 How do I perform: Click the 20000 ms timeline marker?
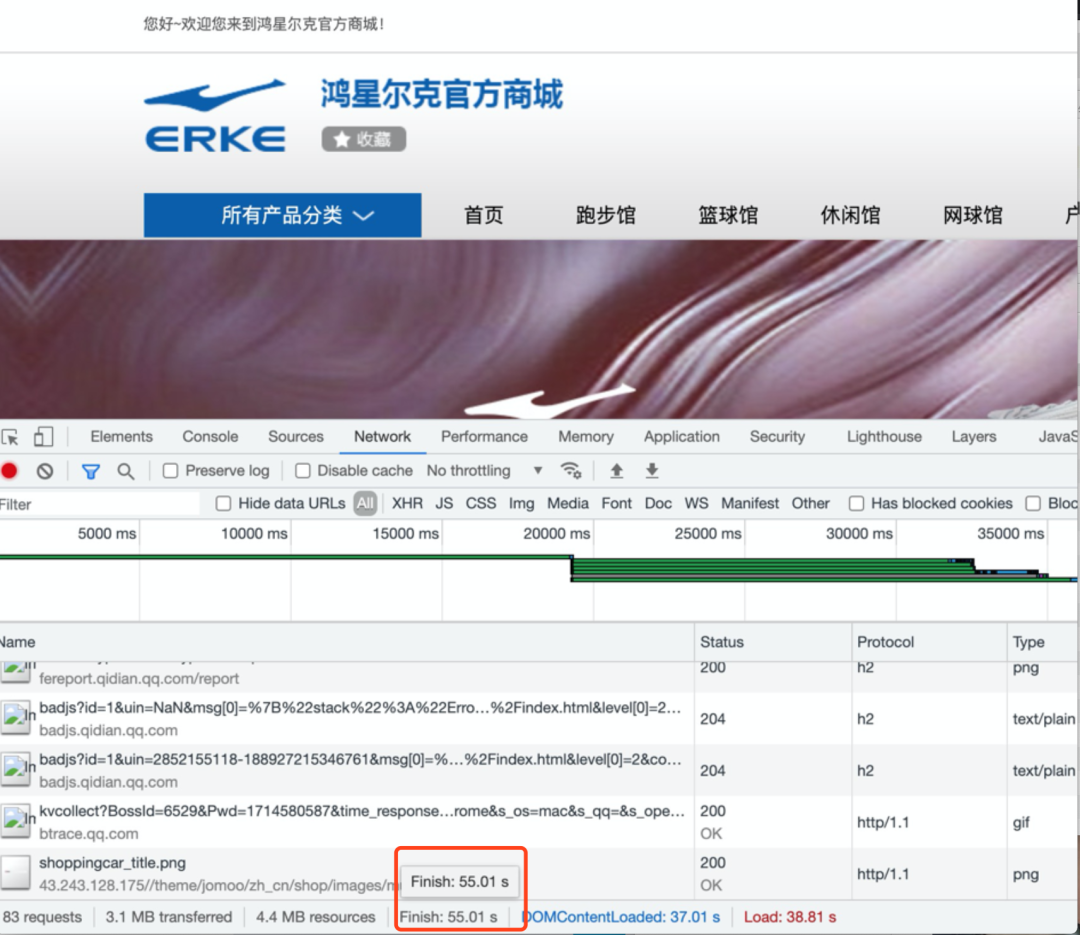pos(557,533)
